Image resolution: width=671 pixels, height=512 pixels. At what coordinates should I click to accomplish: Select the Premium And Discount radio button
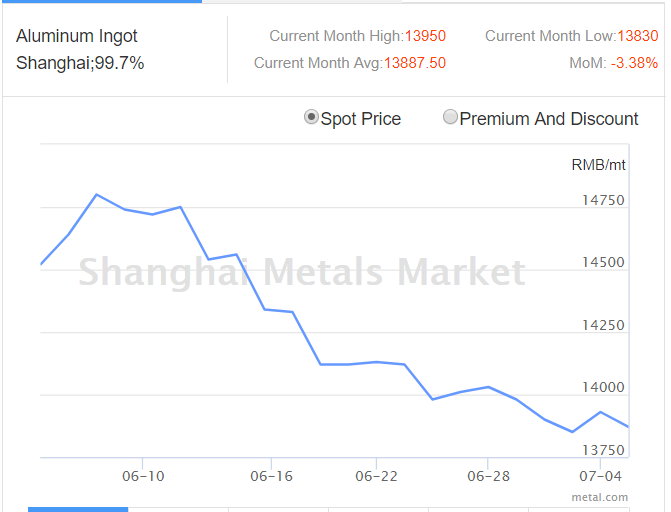click(450, 118)
